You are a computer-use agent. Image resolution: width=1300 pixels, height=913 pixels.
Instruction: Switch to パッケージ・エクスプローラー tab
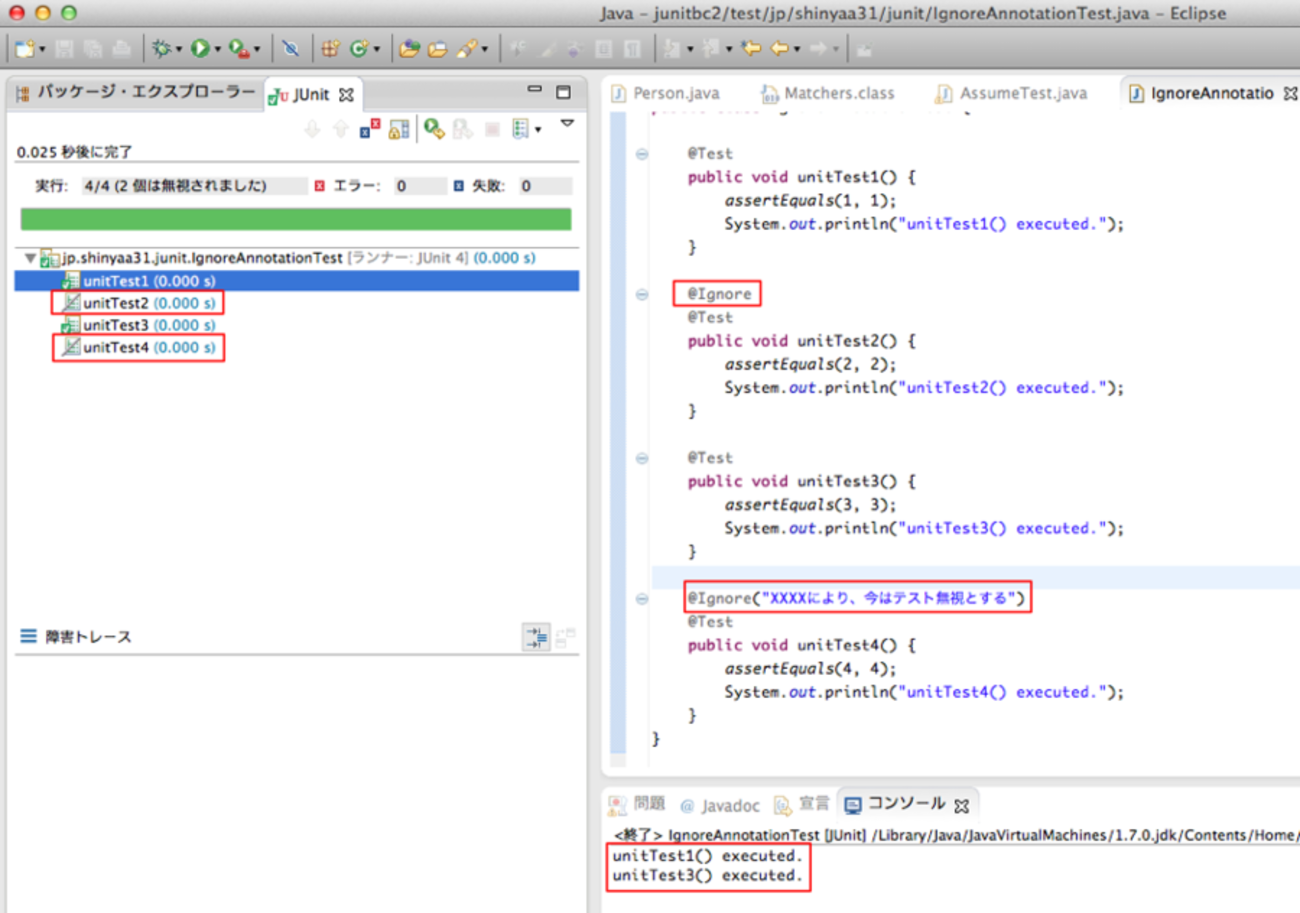pos(136,93)
